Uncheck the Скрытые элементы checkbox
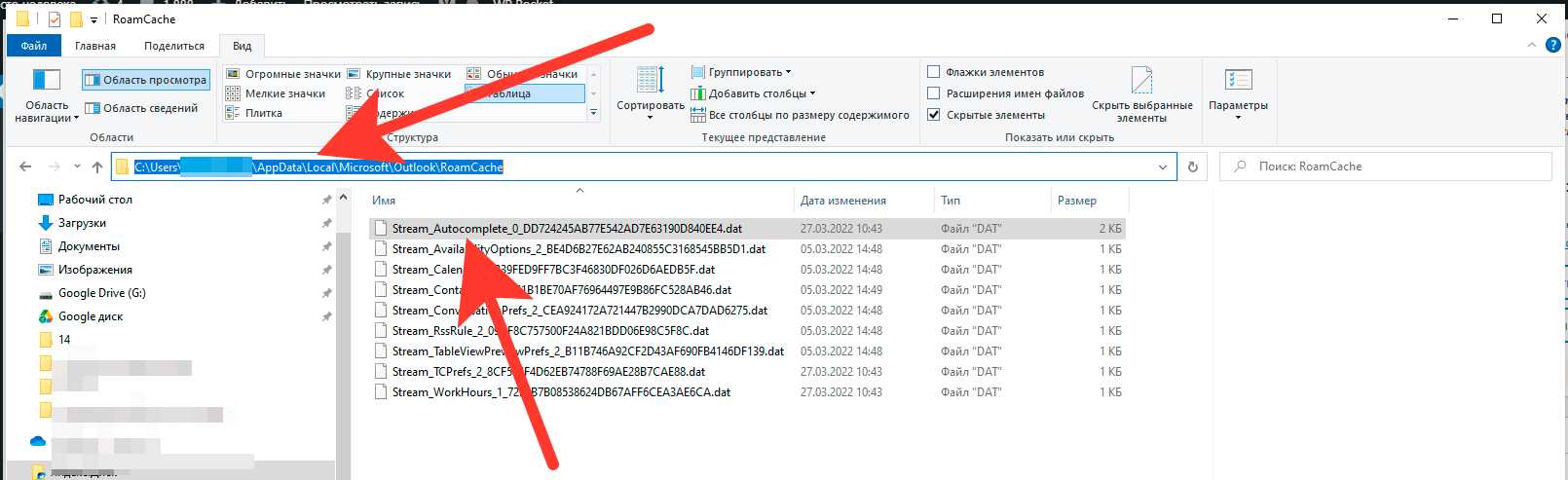The height and width of the screenshot is (480, 1568). 934,115
